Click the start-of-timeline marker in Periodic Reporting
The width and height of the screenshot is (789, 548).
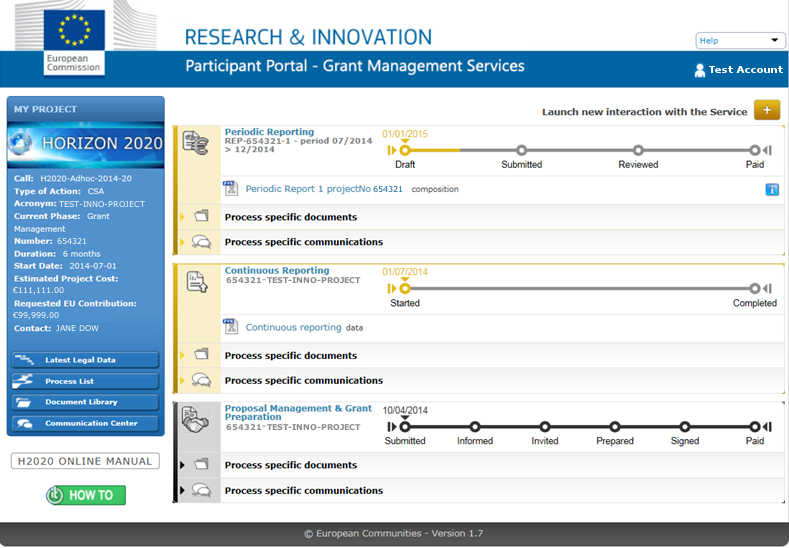391,150
